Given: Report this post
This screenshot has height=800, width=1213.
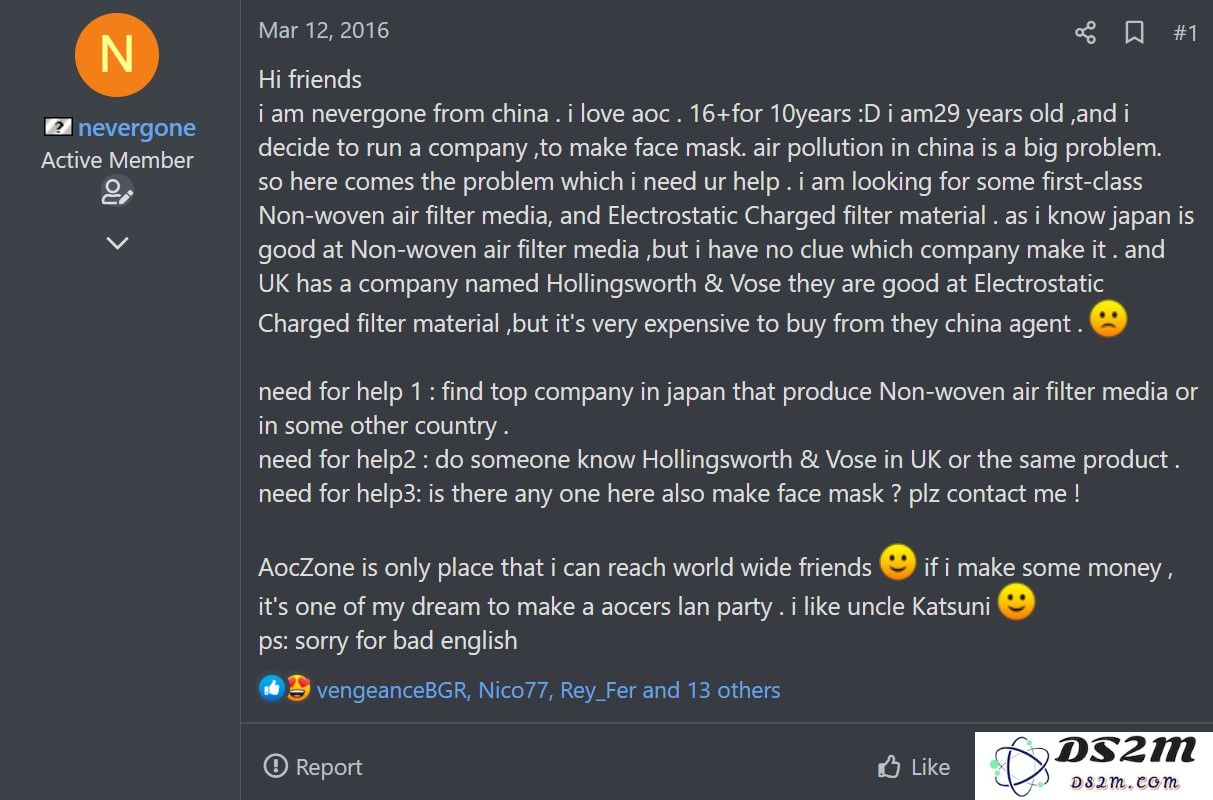Looking at the screenshot, I should pos(312,767).
